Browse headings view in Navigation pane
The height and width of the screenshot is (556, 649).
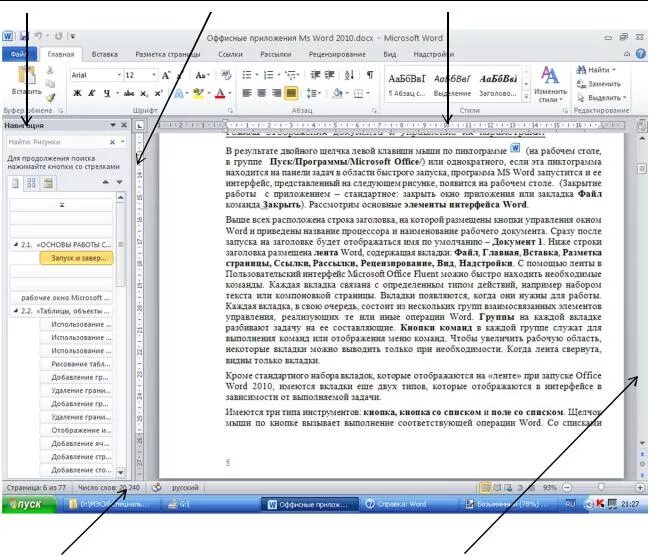(x=15, y=183)
